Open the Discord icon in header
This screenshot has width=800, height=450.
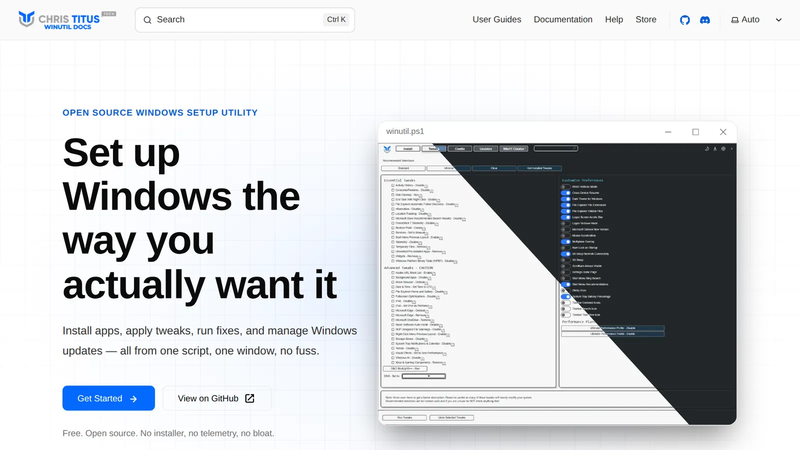coord(705,20)
